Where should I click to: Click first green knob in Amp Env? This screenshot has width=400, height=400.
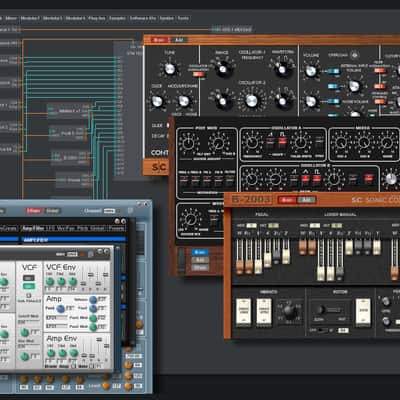click(x=51, y=353)
